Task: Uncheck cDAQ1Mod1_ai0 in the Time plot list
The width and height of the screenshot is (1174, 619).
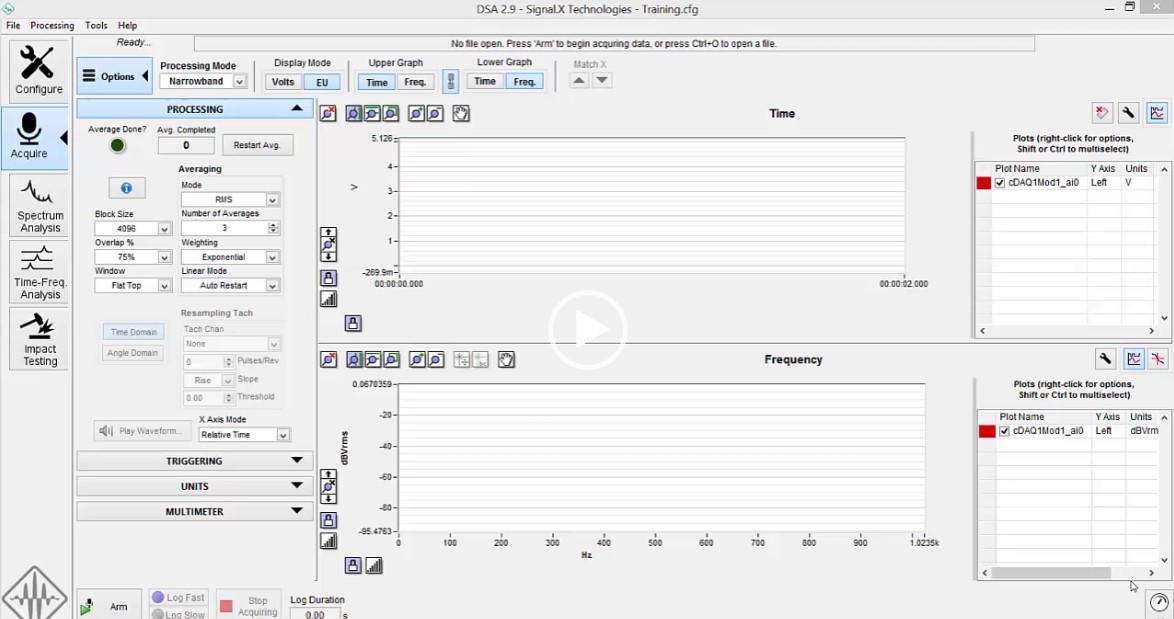Action: [1000, 183]
